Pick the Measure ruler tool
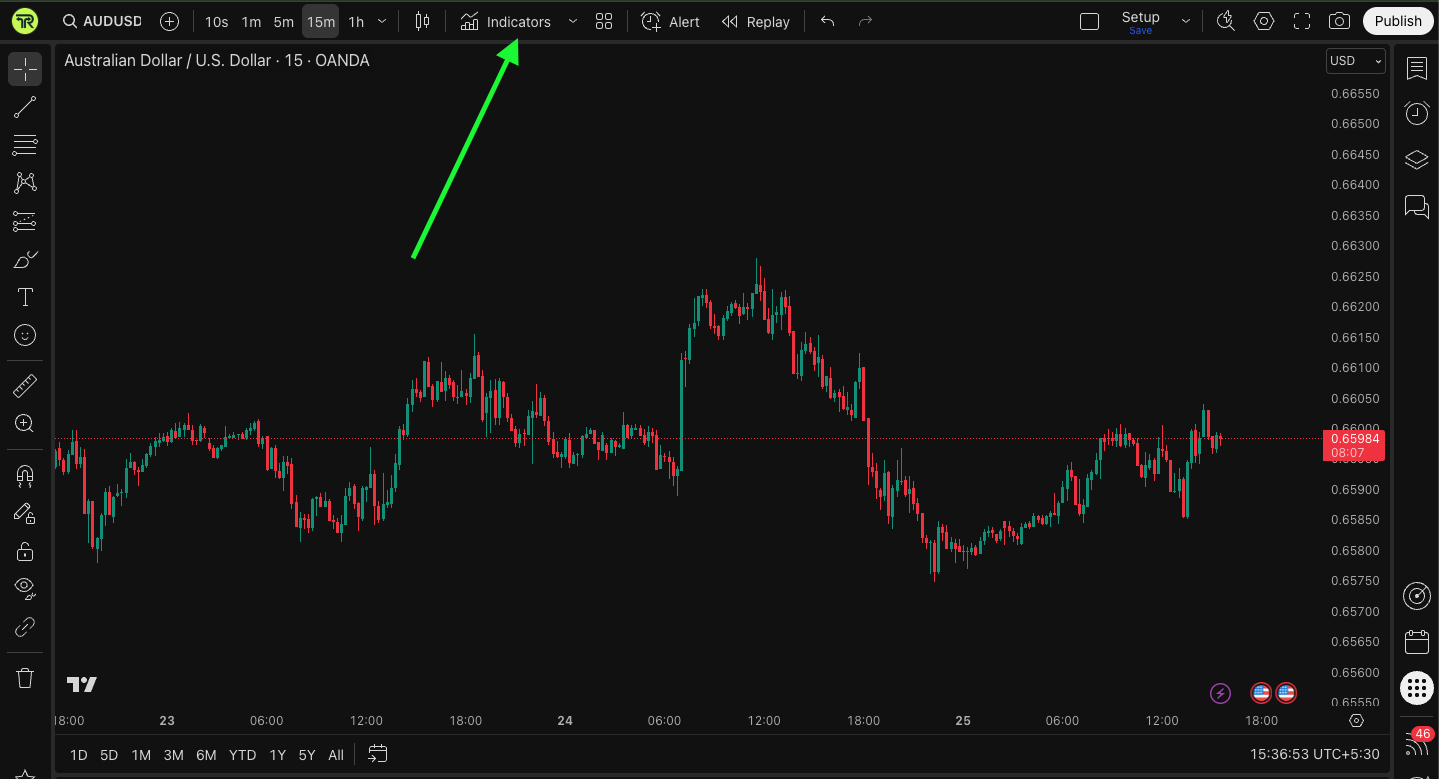The image size is (1439, 779). (25, 385)
